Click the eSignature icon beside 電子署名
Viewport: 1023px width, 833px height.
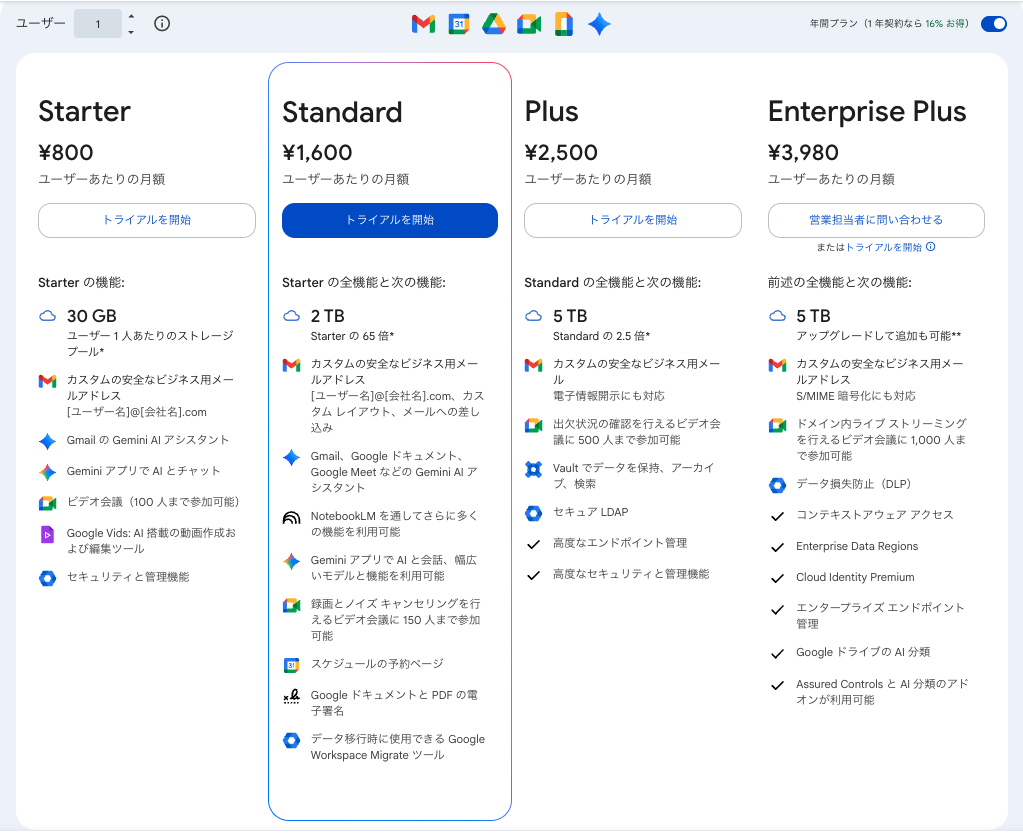click(292, 697)
